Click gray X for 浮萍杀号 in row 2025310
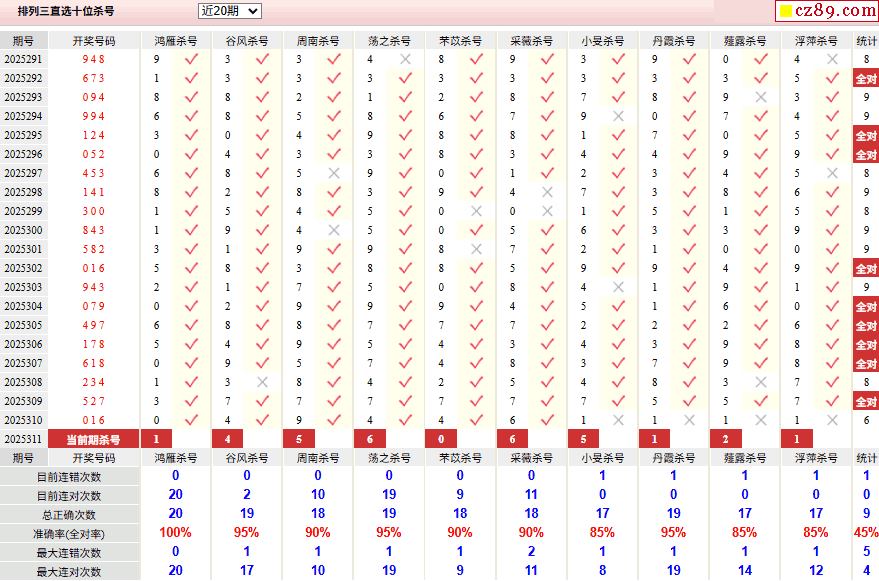 832,420
